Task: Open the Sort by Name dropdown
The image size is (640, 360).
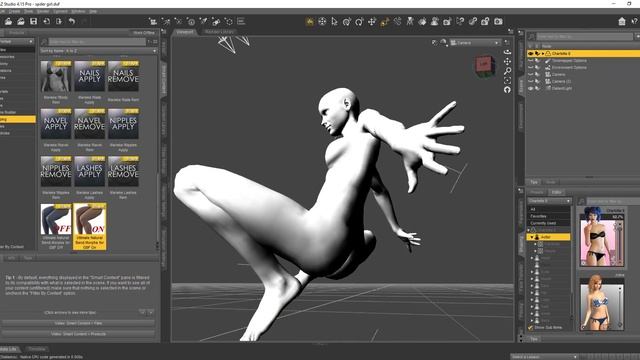Action: (x=98, y=51)
